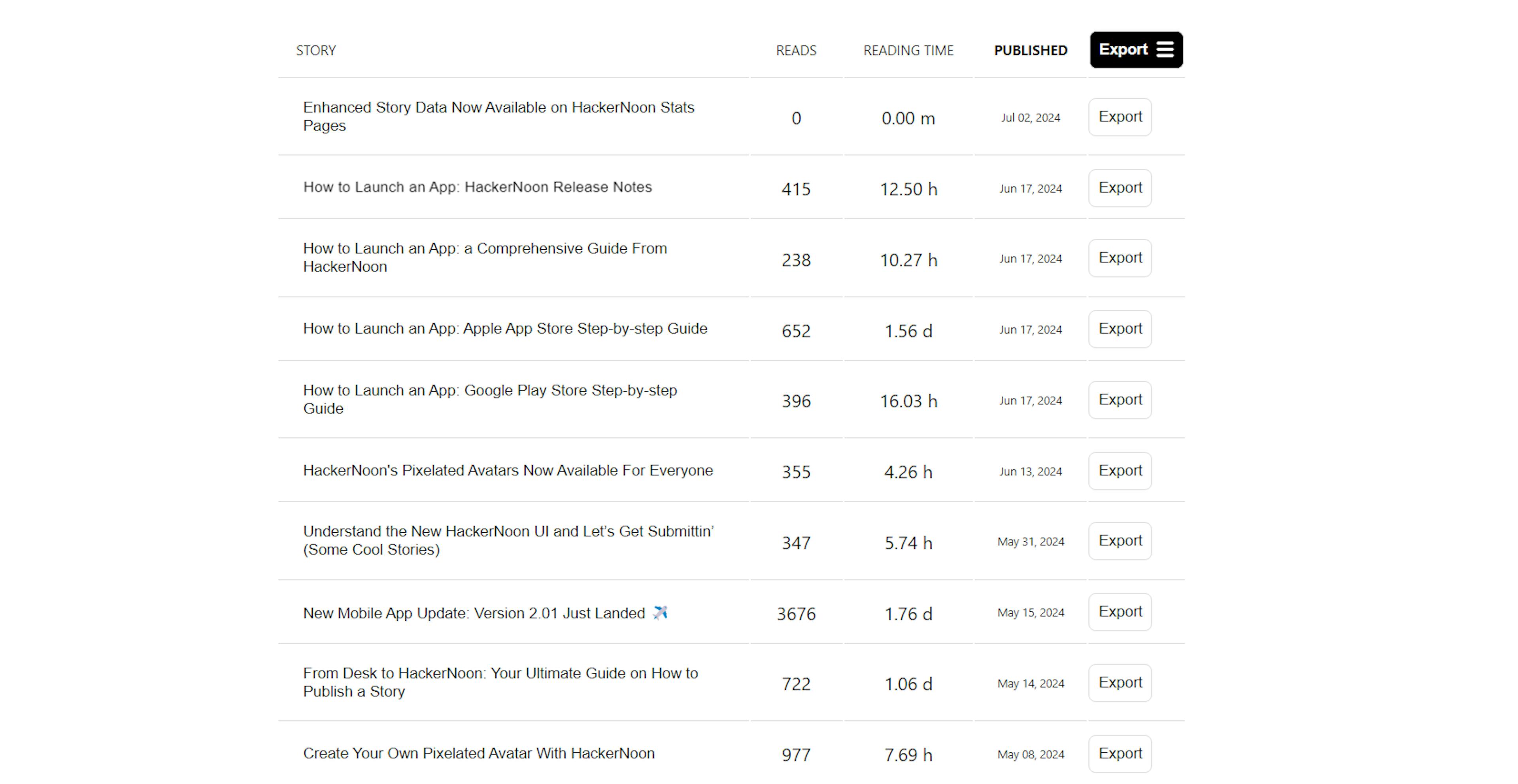Image resolution: width=1518 pixels, height=784 pixels.
Task: Open Apple App Store Step-by-step Guide story
Action: click(505, 329)
